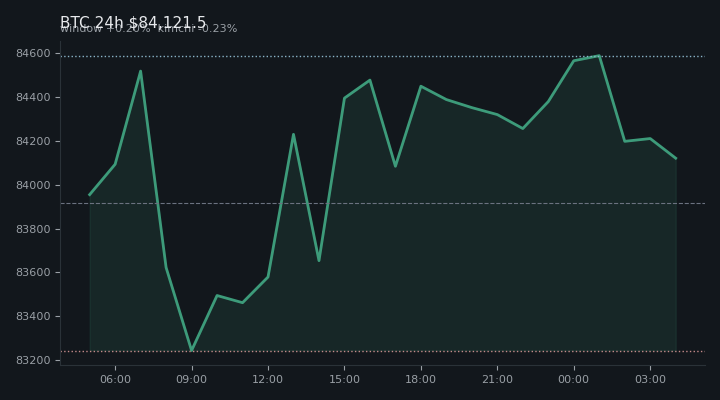Click the 84600 y-axis label
The width and height of the screenshot is (720, 400).
tap(33, 54)
